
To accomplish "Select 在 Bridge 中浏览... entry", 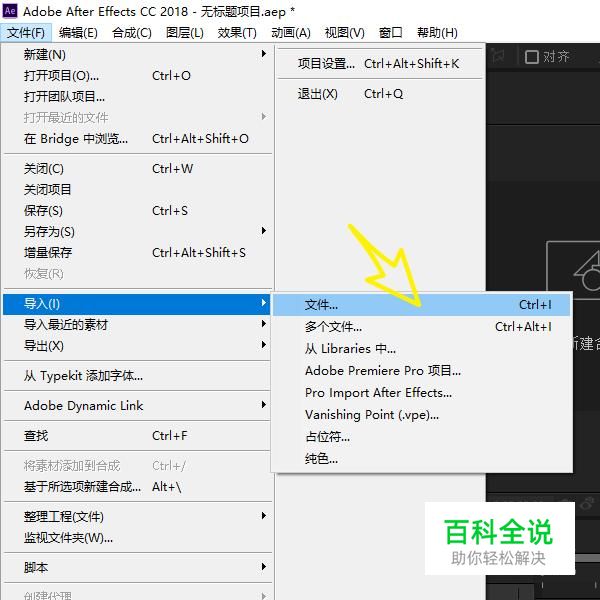I will click(138, 139).
